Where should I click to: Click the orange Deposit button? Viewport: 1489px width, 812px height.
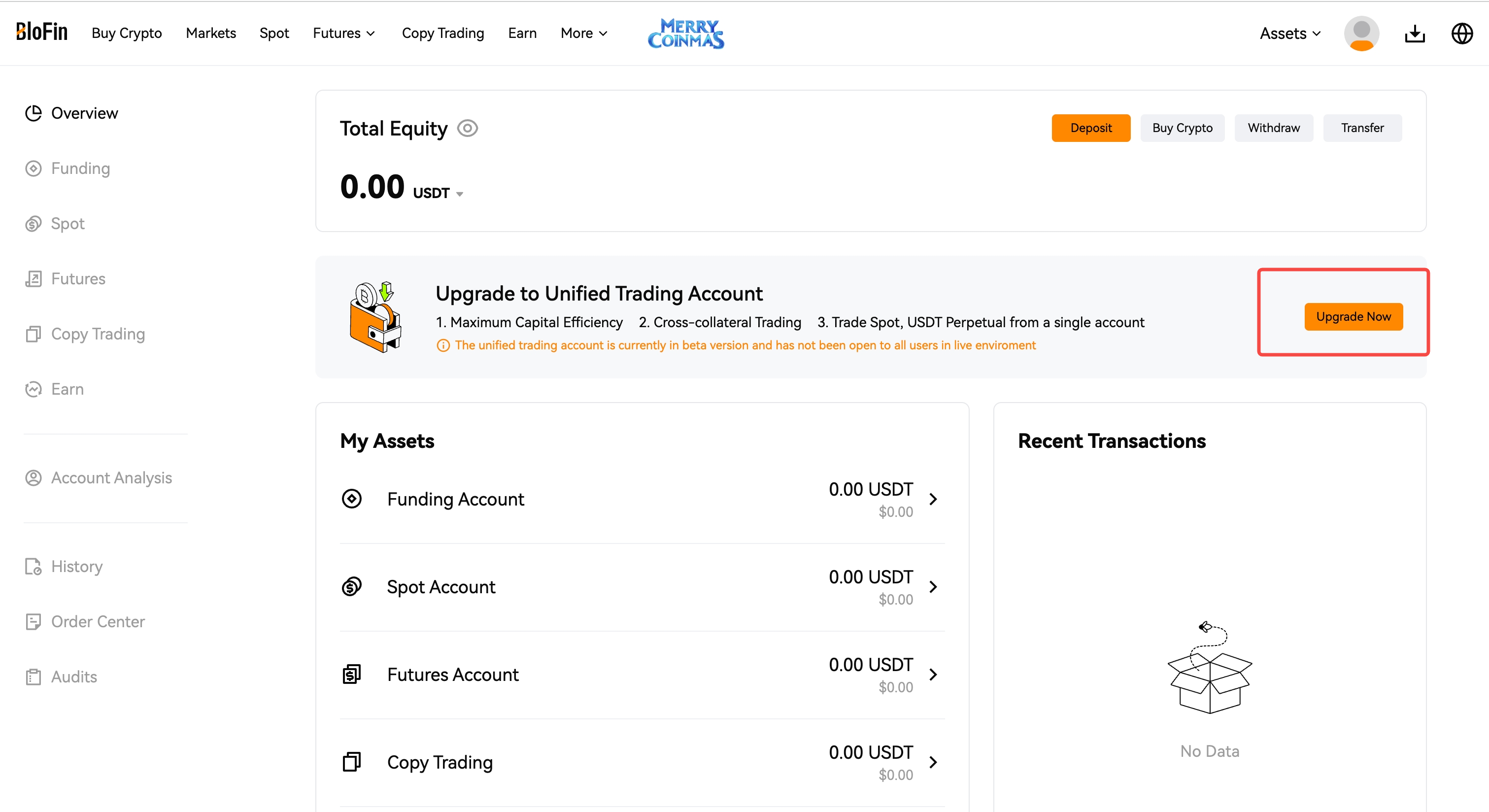click(x=1091, y=128)
